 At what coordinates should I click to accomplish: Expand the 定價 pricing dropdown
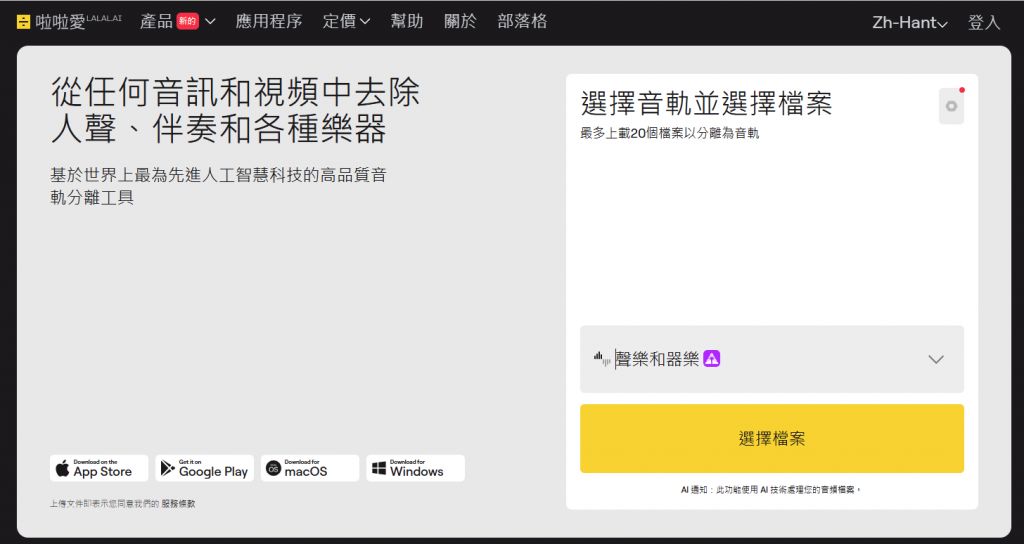coord(346,22)
